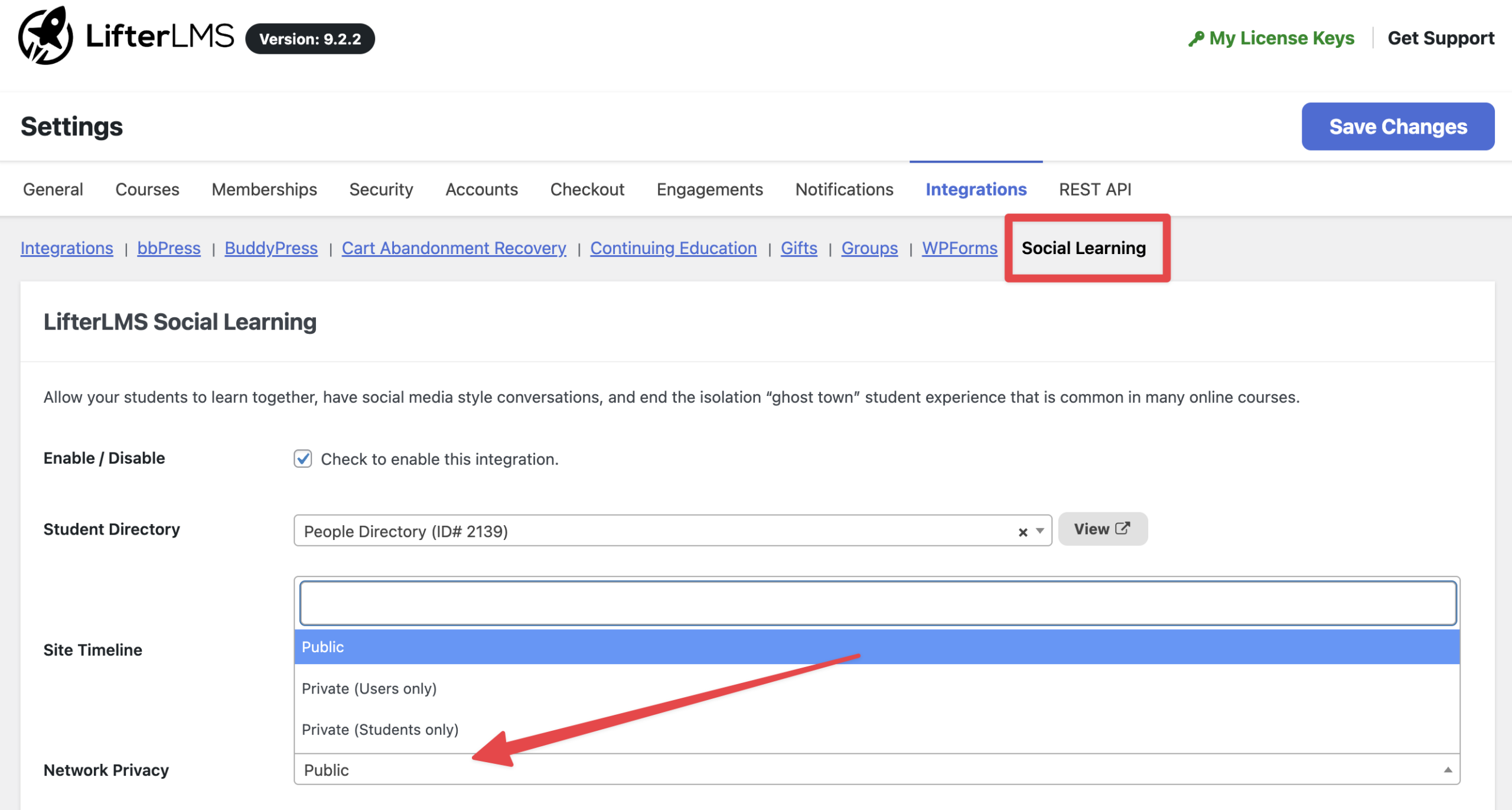Toggle the enable this integration checkbox
The image size is (1512, 810).
click(x=303, y=459)
